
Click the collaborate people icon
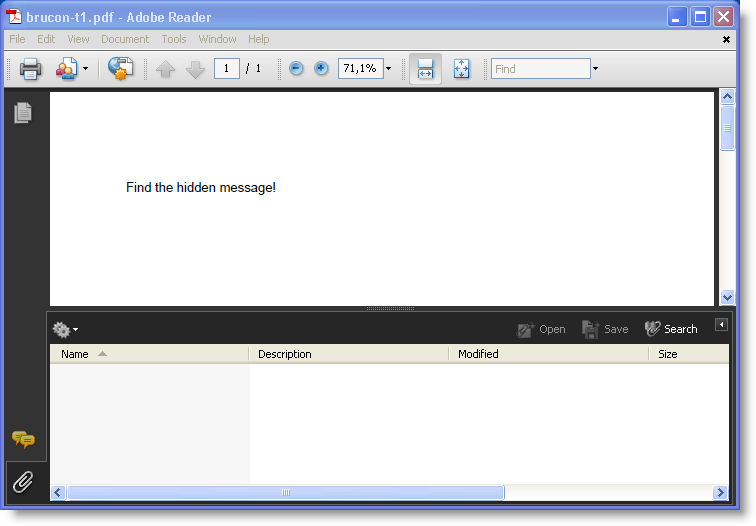[x=67, y=69]
